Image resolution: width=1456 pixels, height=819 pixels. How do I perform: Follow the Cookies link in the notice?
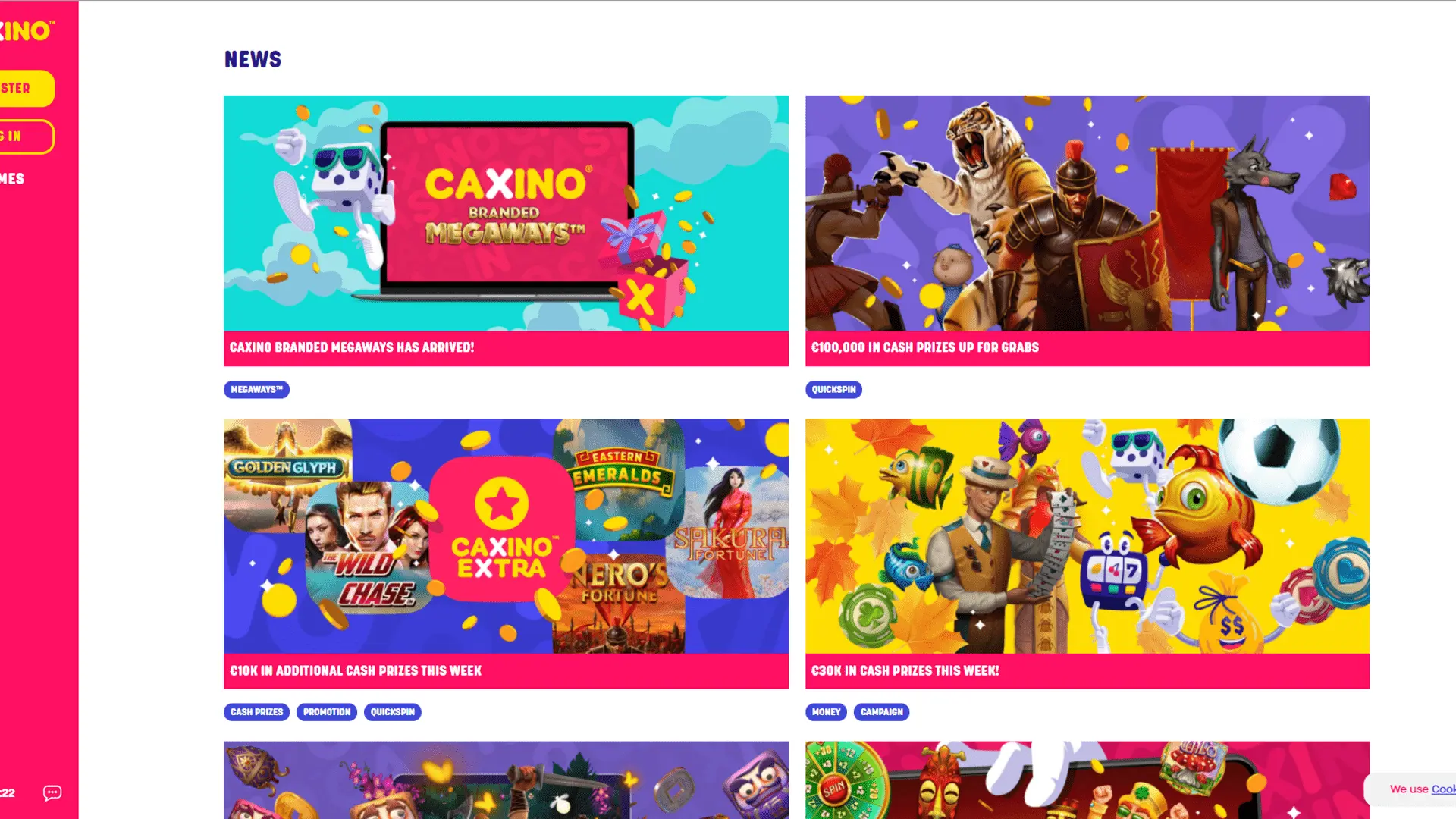tap(1443, 789)
